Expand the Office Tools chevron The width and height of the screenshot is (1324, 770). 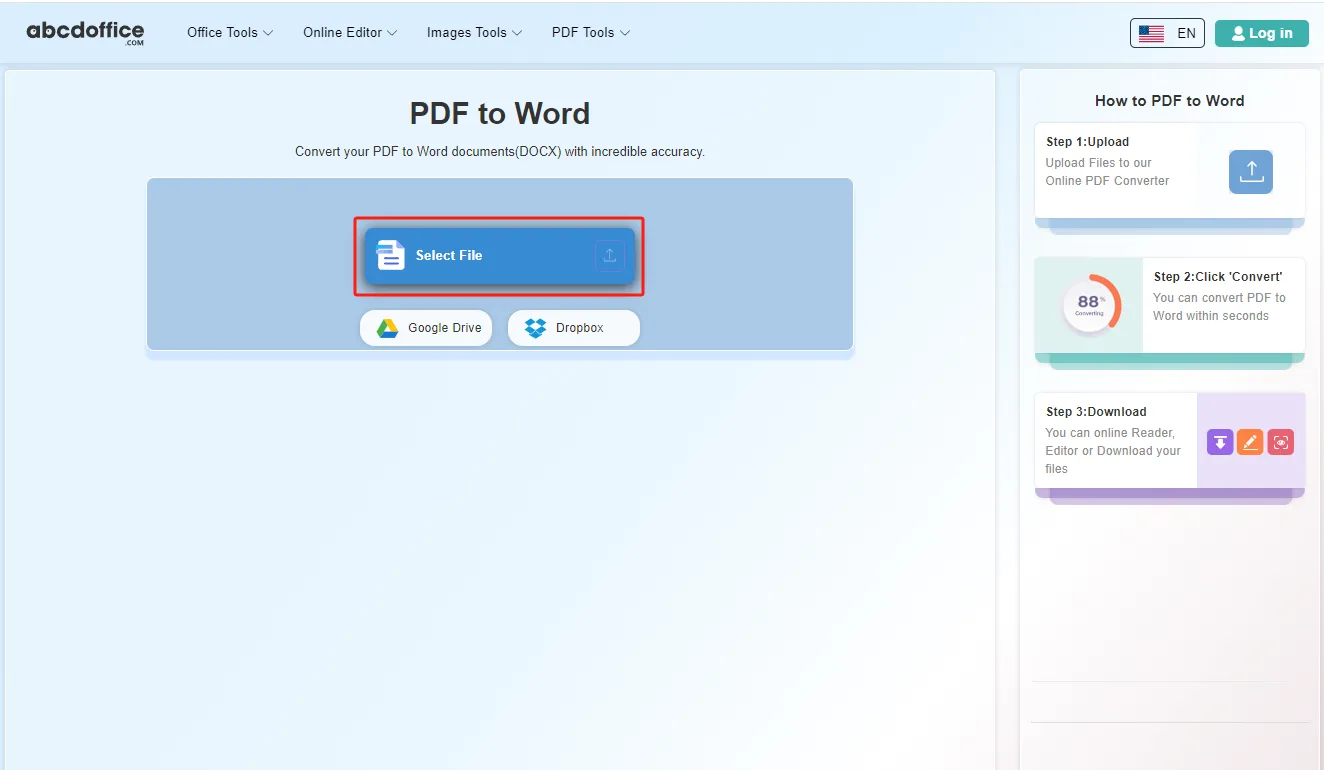point(267,33)
